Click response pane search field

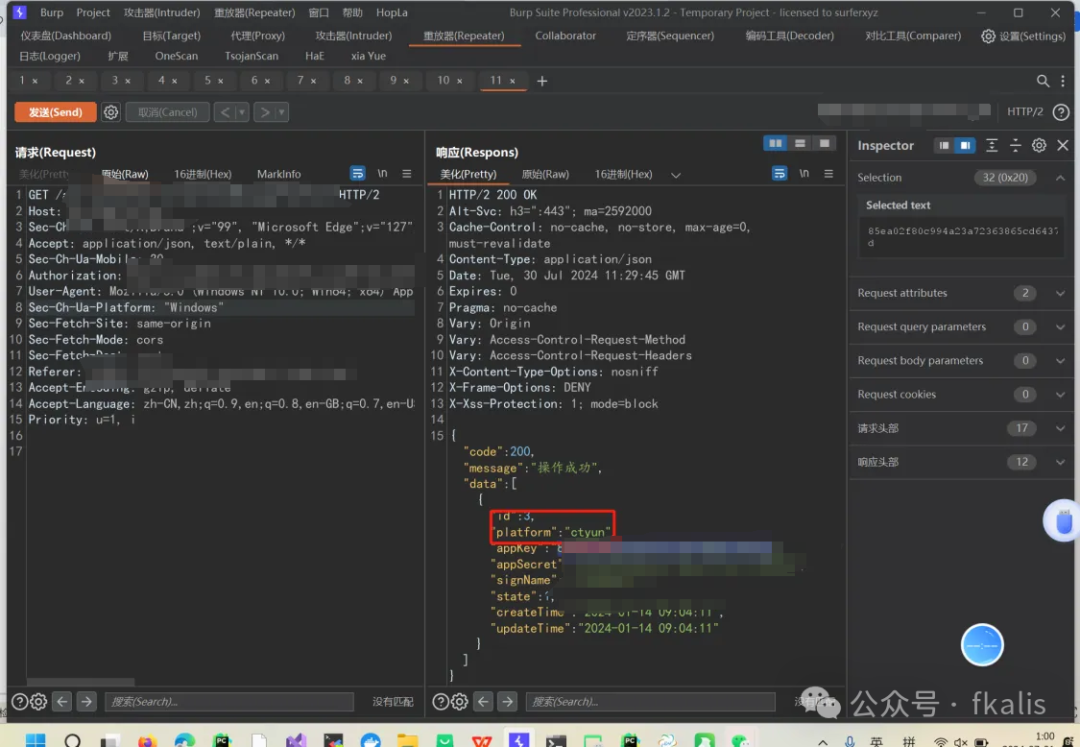[x=650, y=702]
